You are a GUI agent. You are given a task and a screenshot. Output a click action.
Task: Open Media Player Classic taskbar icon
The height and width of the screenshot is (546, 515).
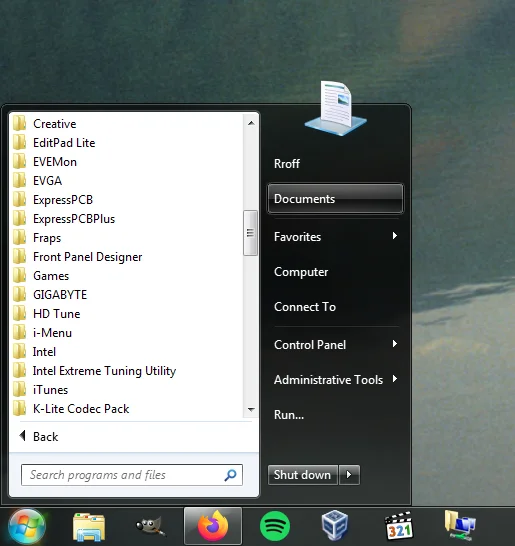tap(398, 526)
